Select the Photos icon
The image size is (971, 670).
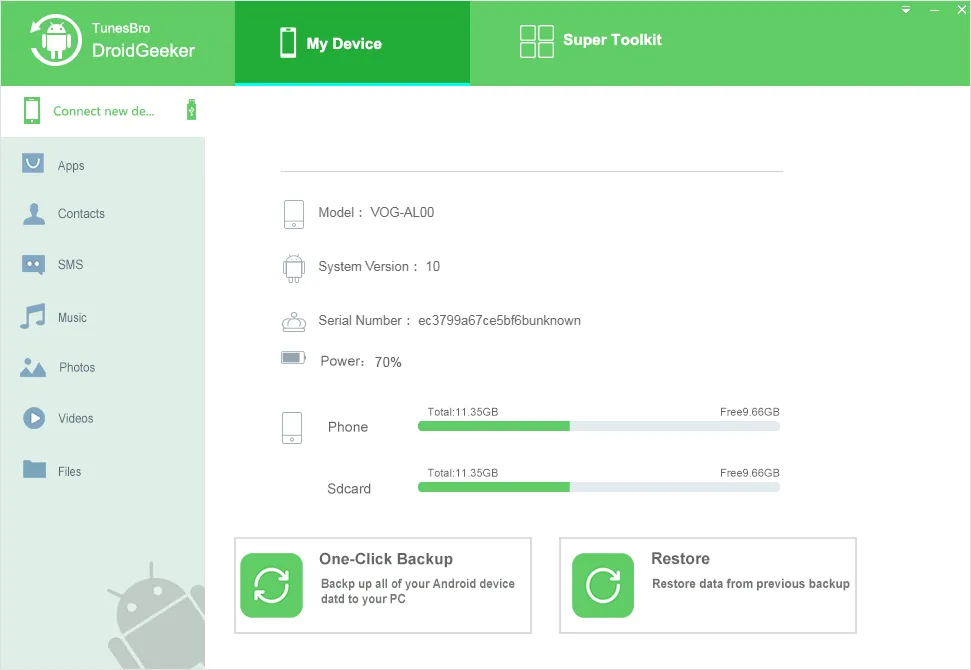point(33,367)
